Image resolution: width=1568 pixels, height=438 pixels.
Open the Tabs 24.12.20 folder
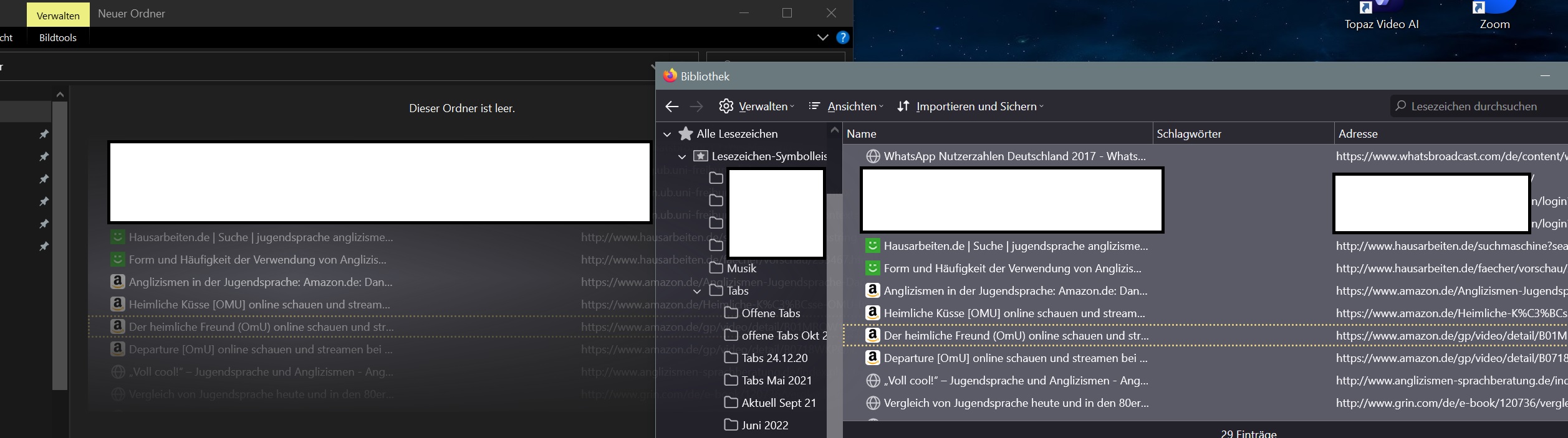point(766,358)
